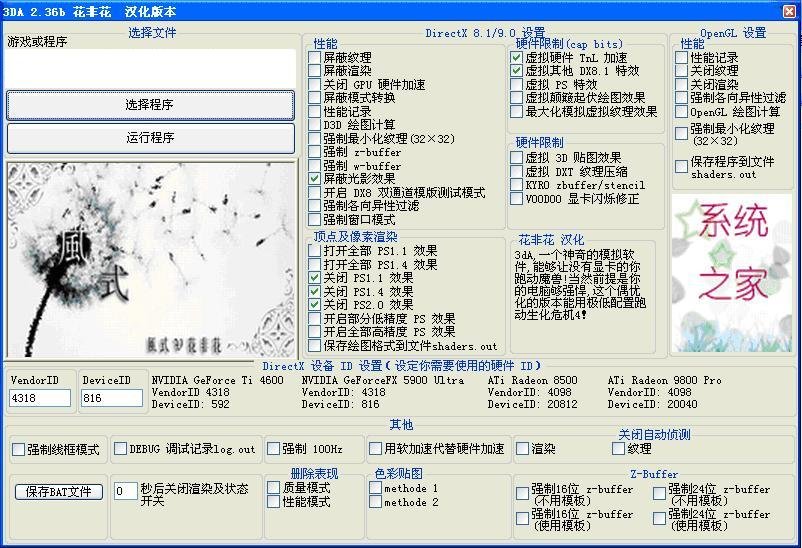This screenshot has width=802, height=548.
Task: Click the VendorID input field
Action: click(40, 398)
